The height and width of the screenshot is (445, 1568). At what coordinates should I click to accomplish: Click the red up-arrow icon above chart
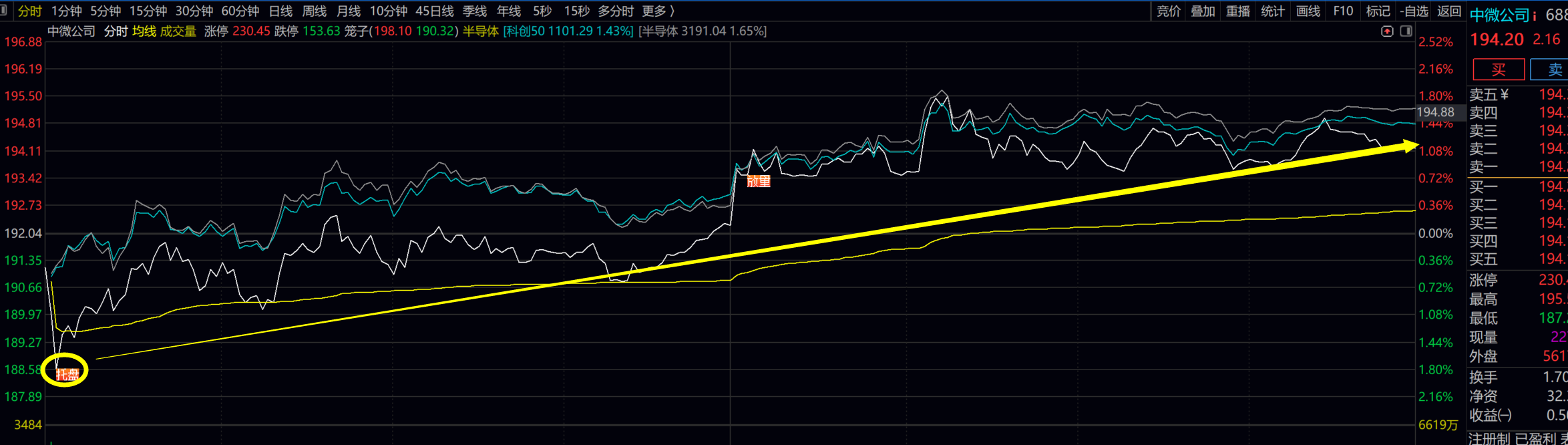[x=1387, y=31]
